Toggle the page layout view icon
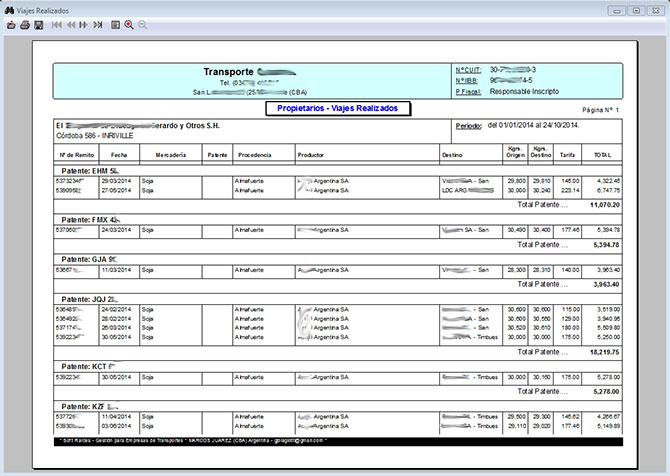The height and width of the screenshot is (476, 670). coord(116,23)
